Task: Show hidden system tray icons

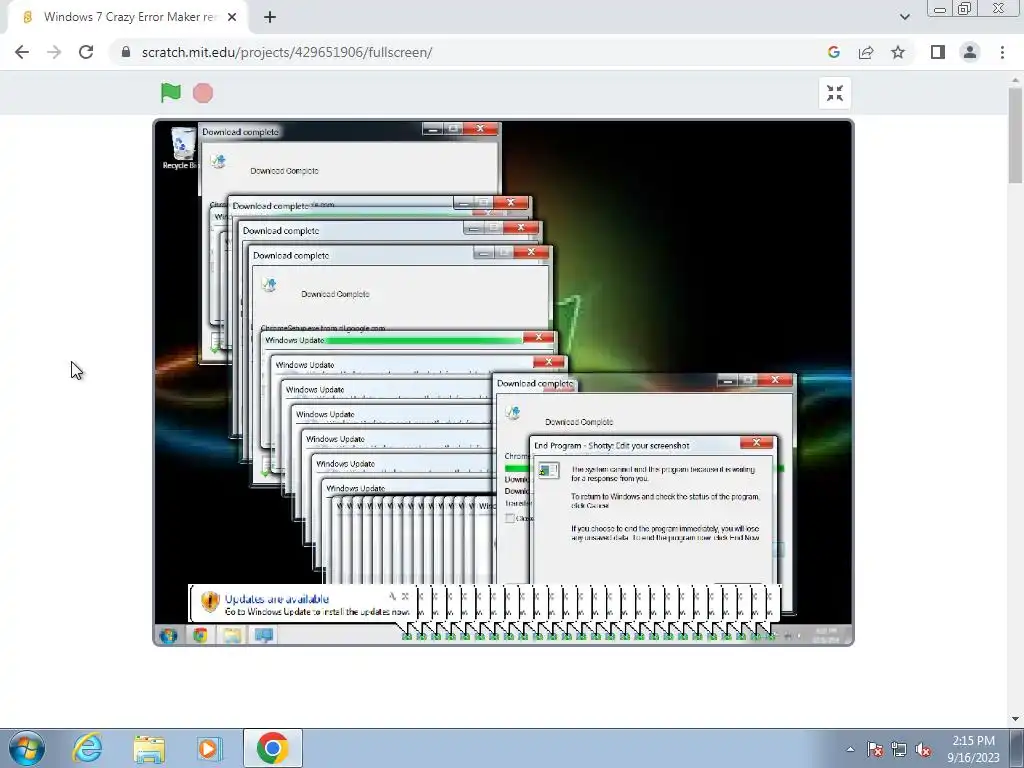Action: point(850,749)
